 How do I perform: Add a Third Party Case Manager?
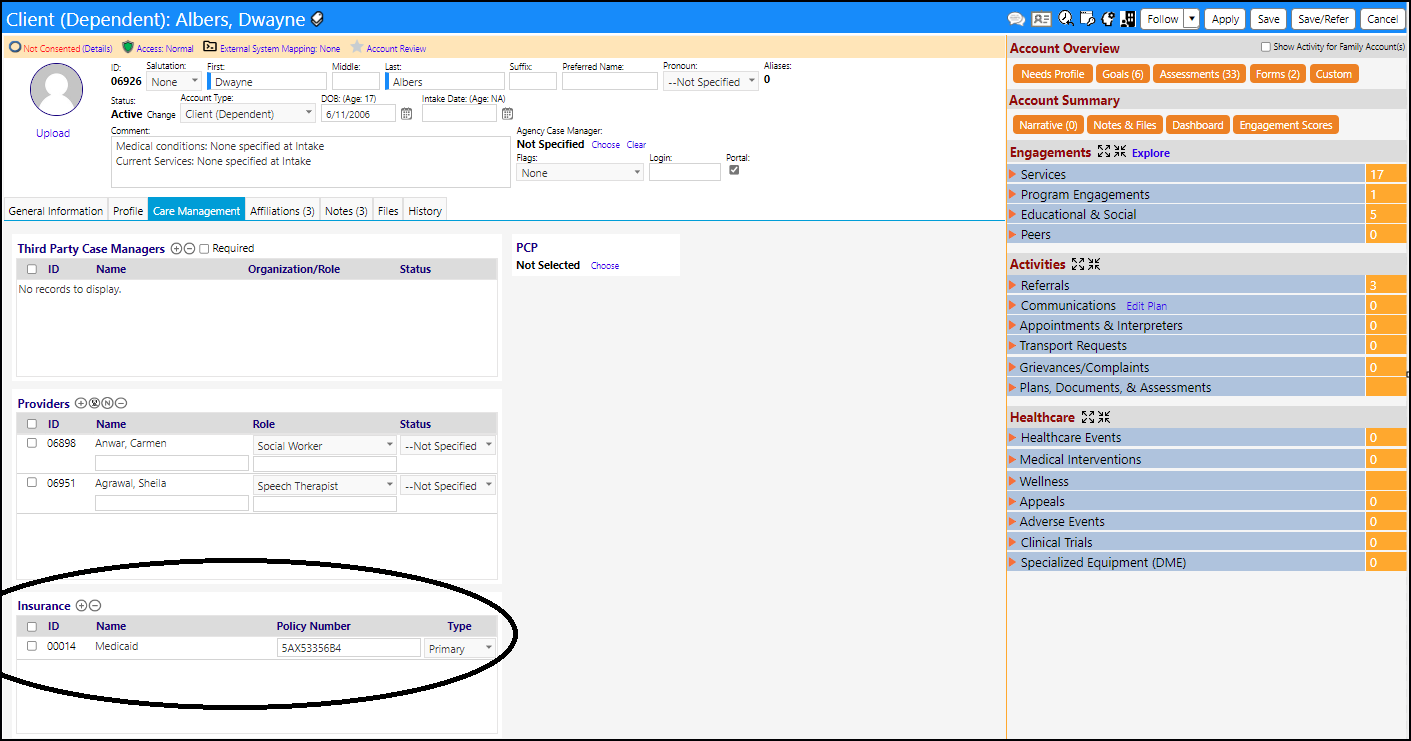(176, 248)
